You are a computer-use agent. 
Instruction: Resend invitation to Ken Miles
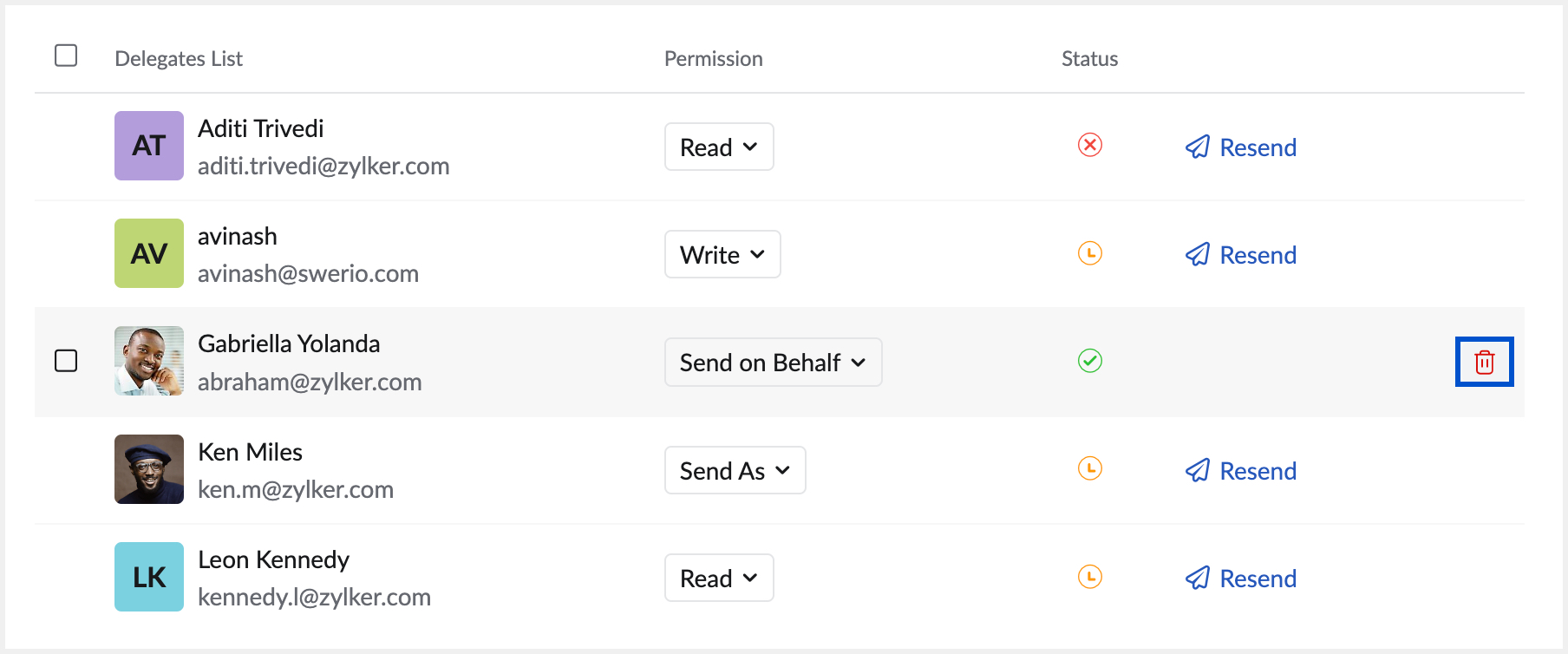pyautogui.click(x=1241, y=471)
